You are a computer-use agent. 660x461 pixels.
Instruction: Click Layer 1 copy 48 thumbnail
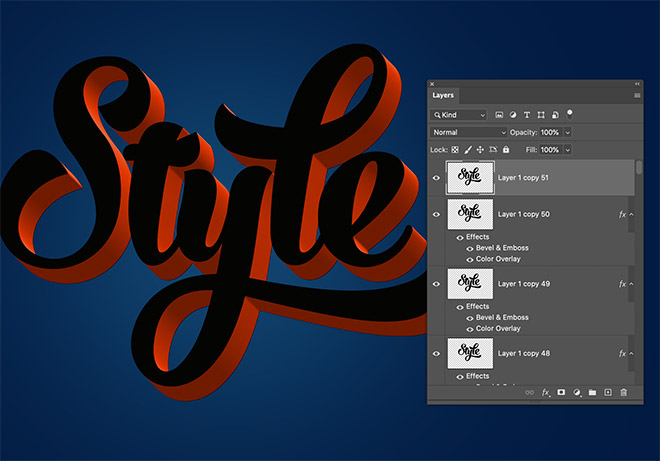coord(470,353)
